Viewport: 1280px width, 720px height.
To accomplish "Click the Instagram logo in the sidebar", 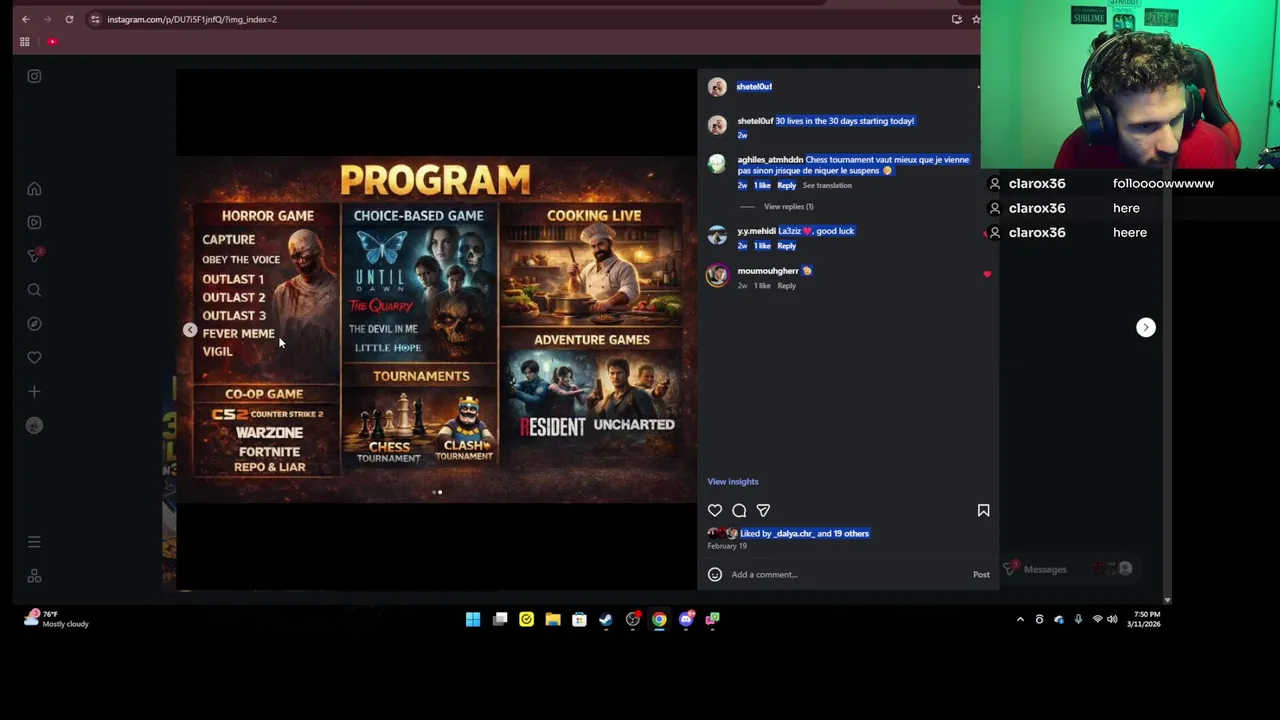I will 34,76.
